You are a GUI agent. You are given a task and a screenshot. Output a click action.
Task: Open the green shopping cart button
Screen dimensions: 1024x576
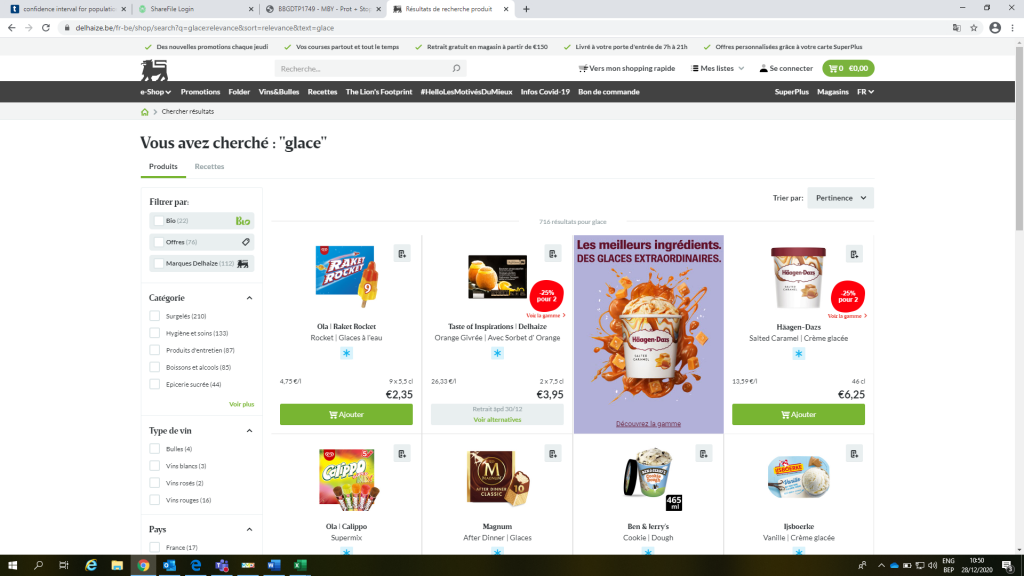click(x=848, y=68)
